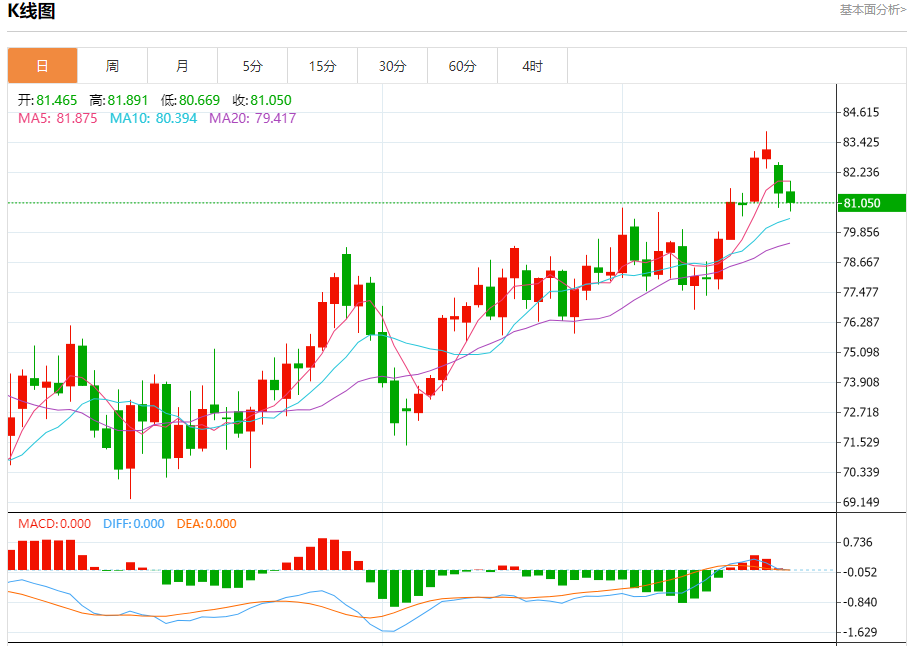This screenshot has width=912, height=646.
Task: Click the 69.149 price axis label
Action: pyautogui.click(x=861, y=502)
